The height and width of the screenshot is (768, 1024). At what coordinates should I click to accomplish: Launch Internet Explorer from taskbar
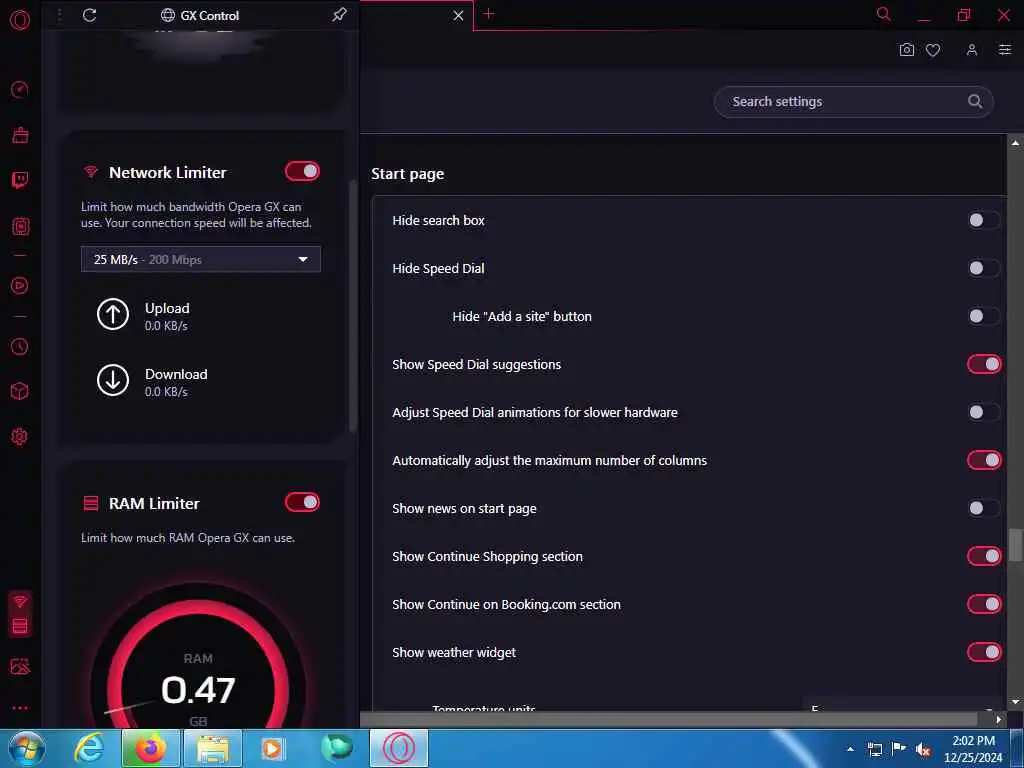tap(89, 748)
